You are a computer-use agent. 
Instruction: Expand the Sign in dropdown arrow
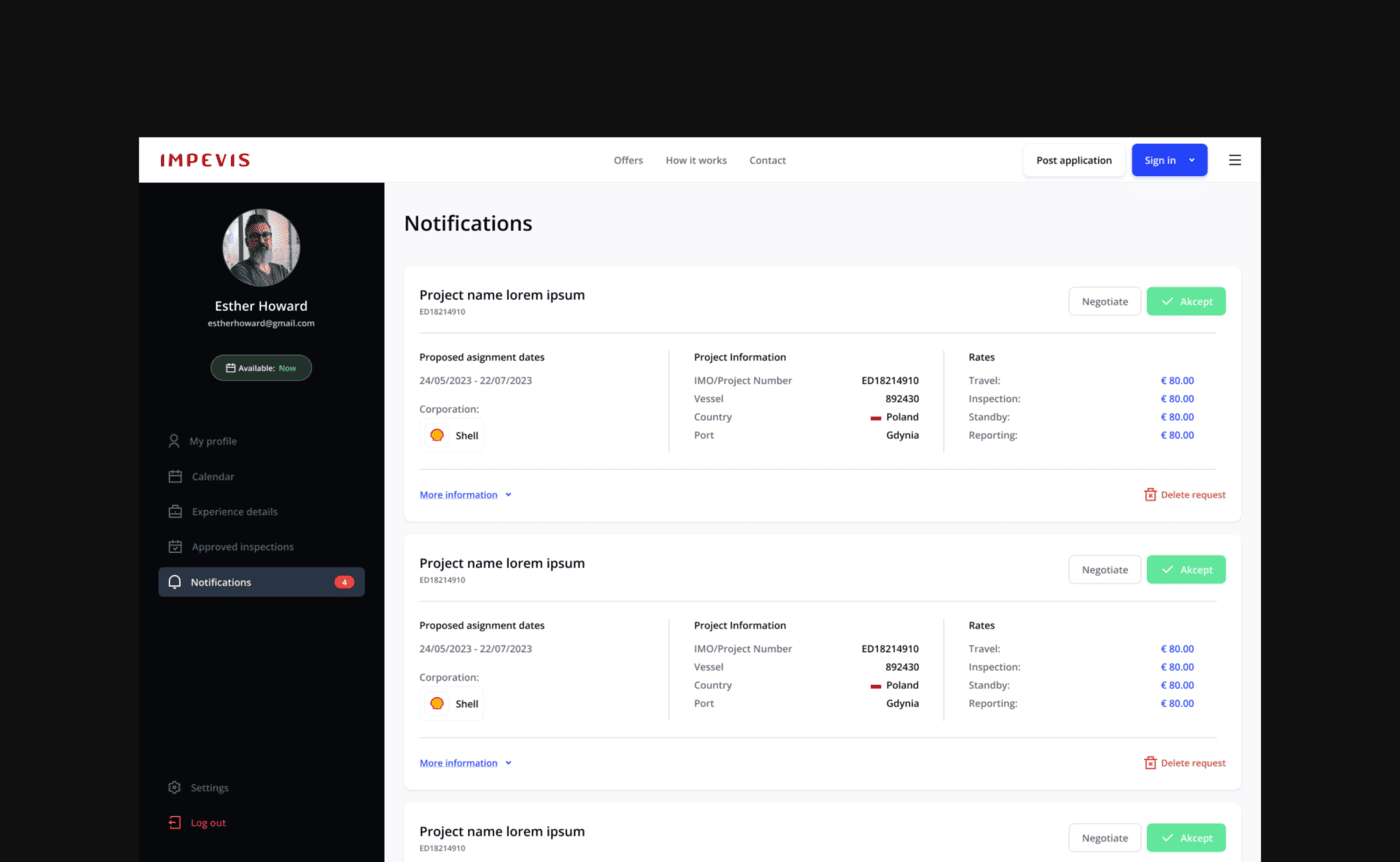(x=1192, y=160)
